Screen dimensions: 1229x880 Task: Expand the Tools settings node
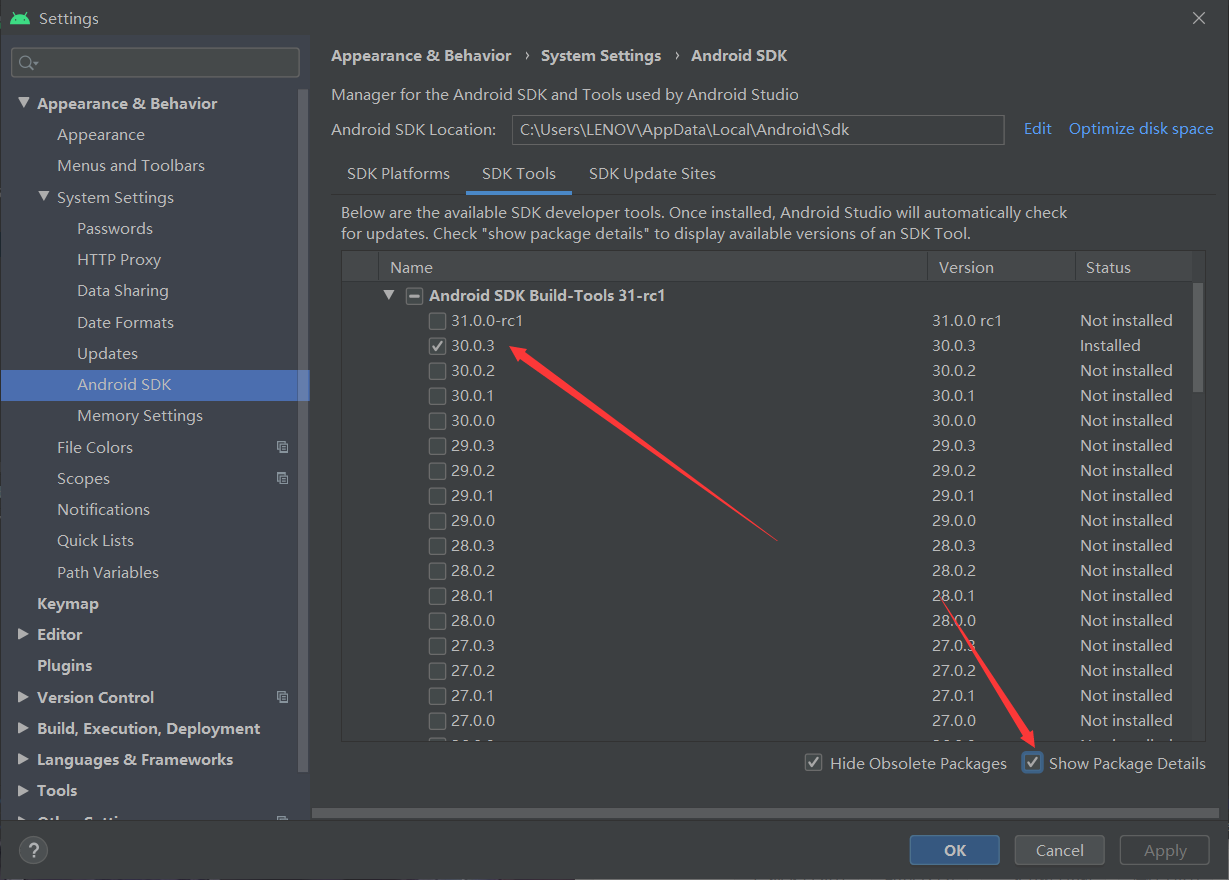coord(24,790)
